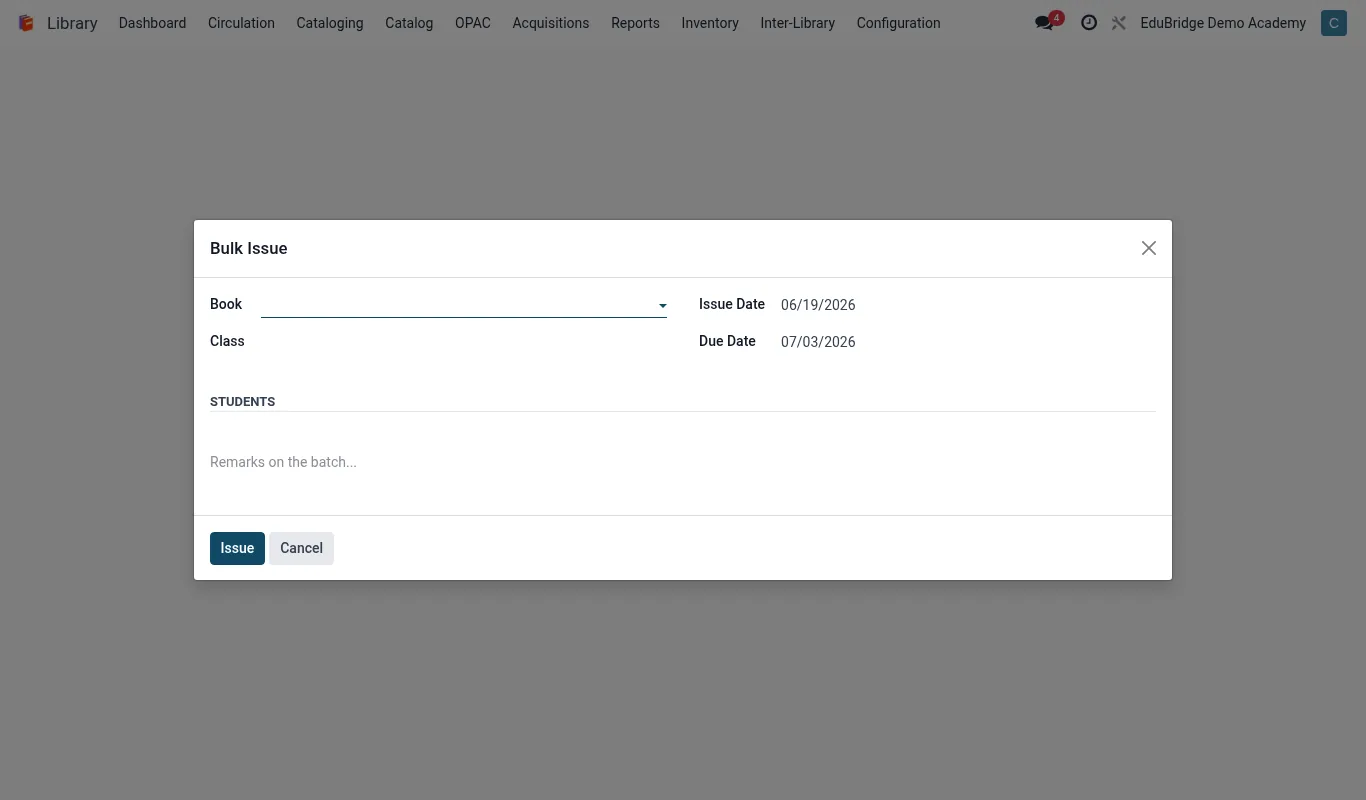Open the OPAC menu
The width and height of the screenshot is (1366, 800).
pos(473,23)
